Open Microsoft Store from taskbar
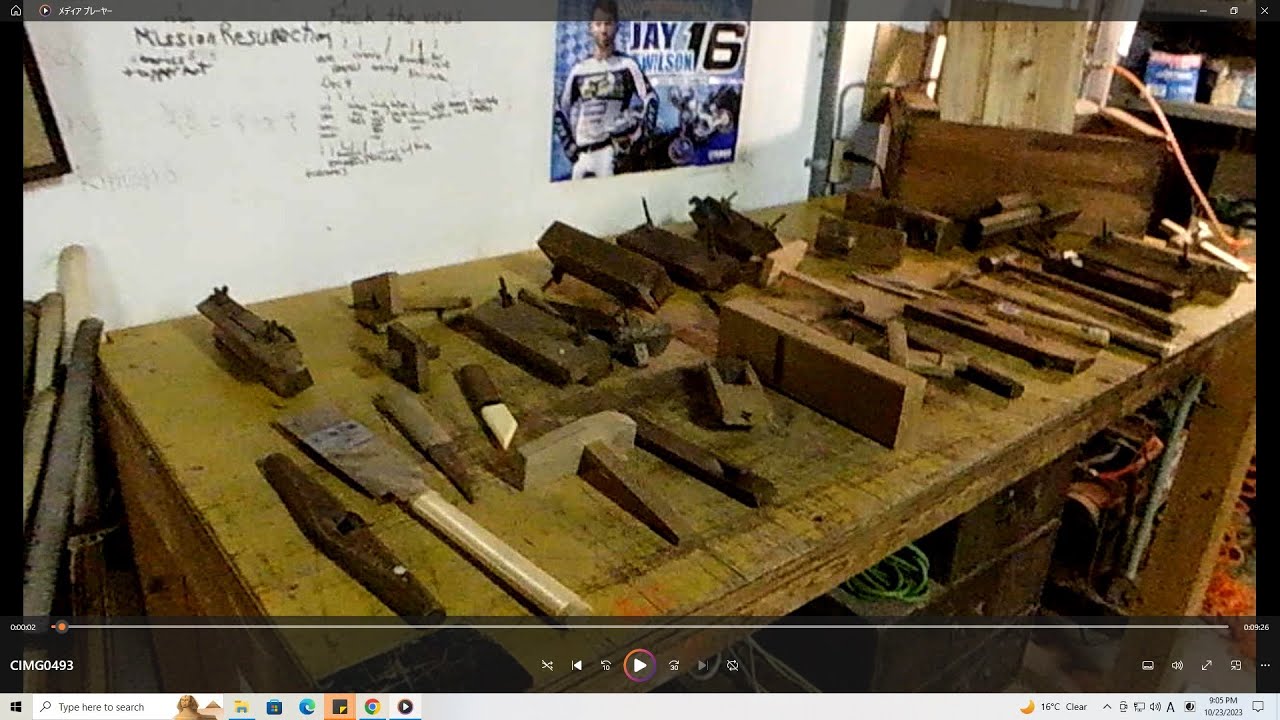The image size is (1280, 720). [274, 707]
